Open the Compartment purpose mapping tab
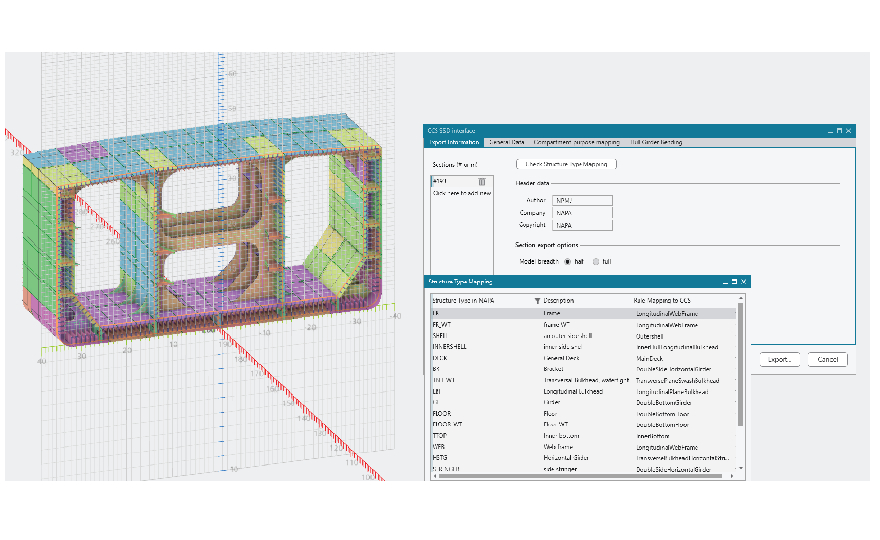 click(576, 143)
